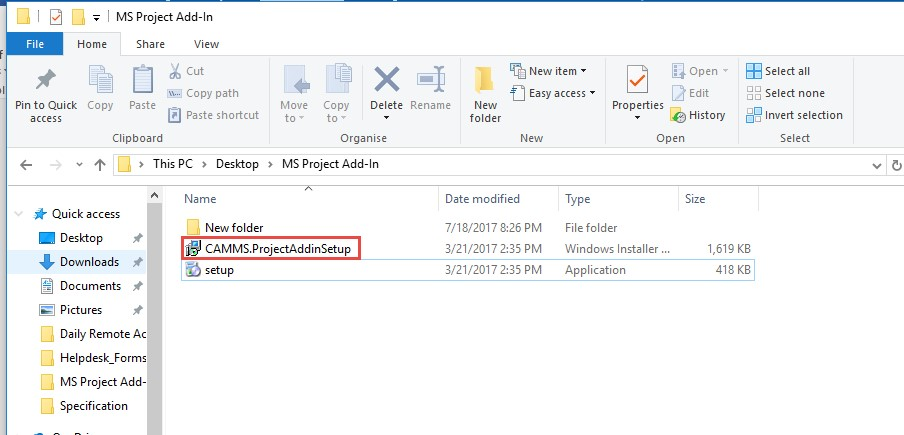Image resolution: width=904 pixels, height=435 pixels.
Task: Click the Paste clipboard icon
Action: (x=142, y=80)
